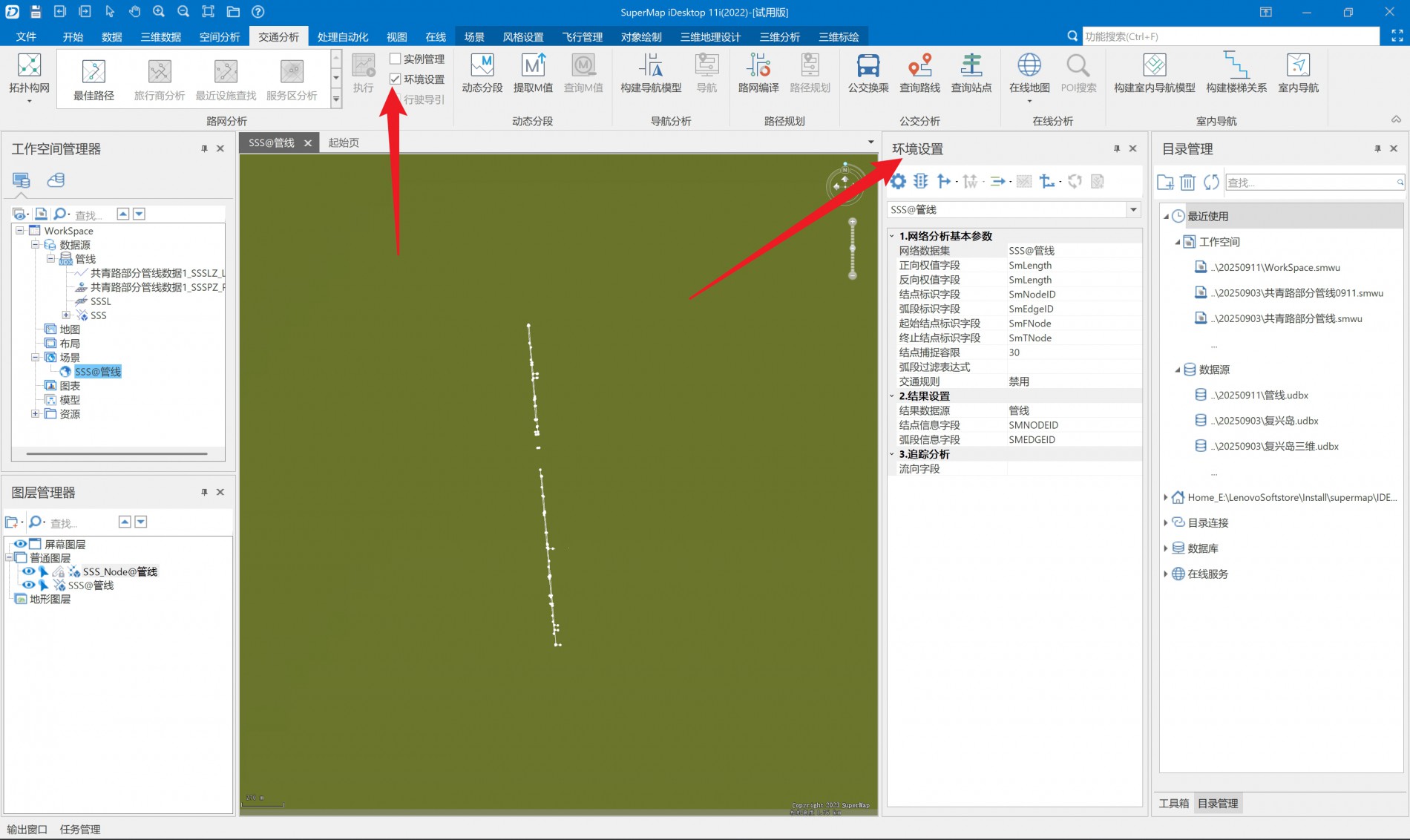This screenshot has height=840, width=1410.
Task: Enable the 实例管理 checkbox
Action: [x=396, y=59]
